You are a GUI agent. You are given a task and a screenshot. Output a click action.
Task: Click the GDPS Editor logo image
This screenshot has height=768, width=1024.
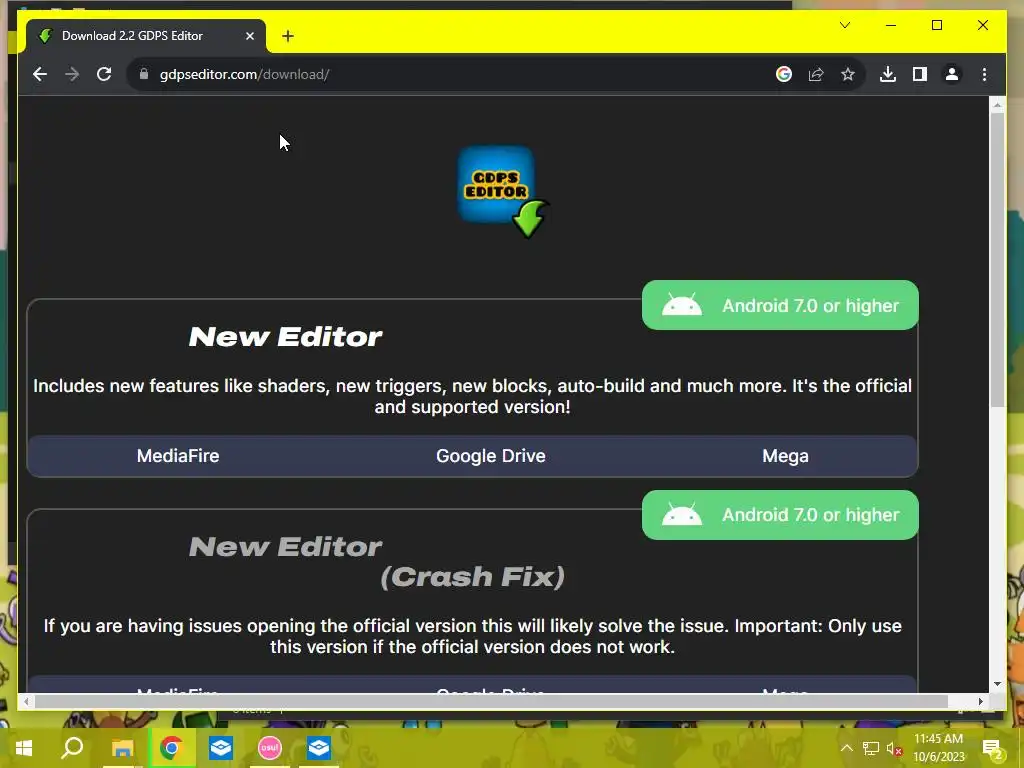[503, 191]
